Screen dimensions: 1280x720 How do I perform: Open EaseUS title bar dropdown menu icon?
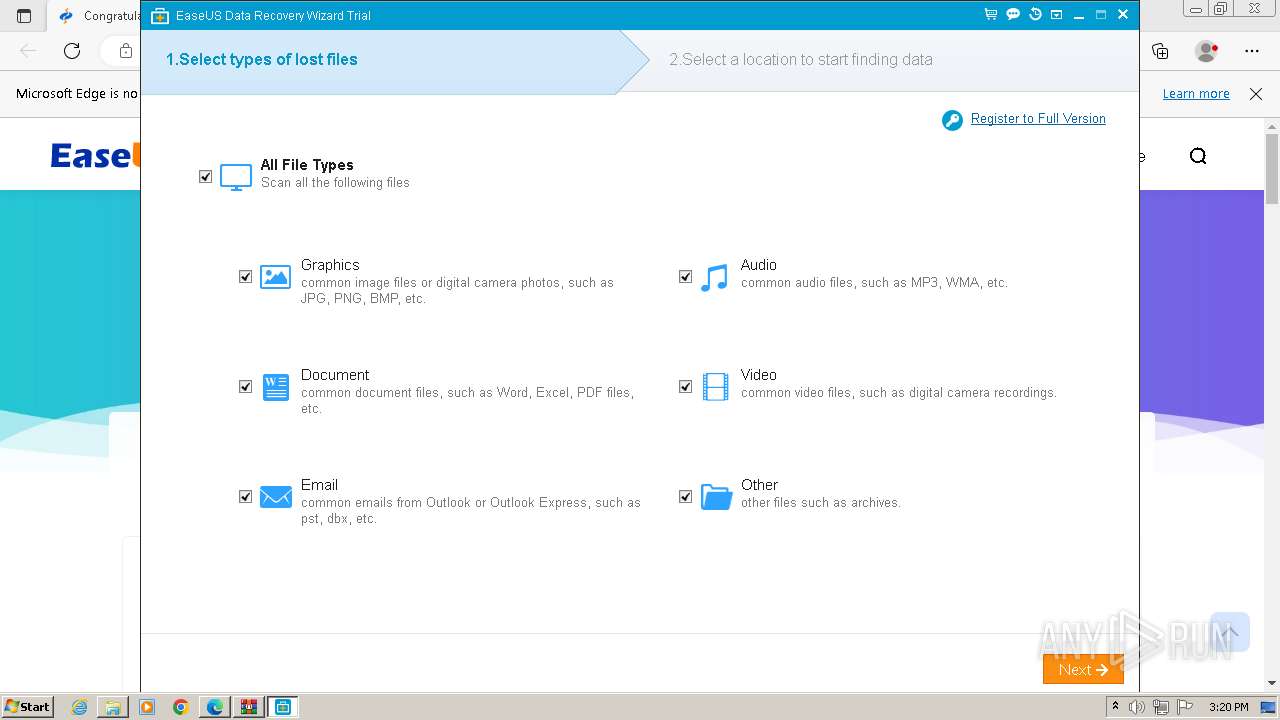1057,15
